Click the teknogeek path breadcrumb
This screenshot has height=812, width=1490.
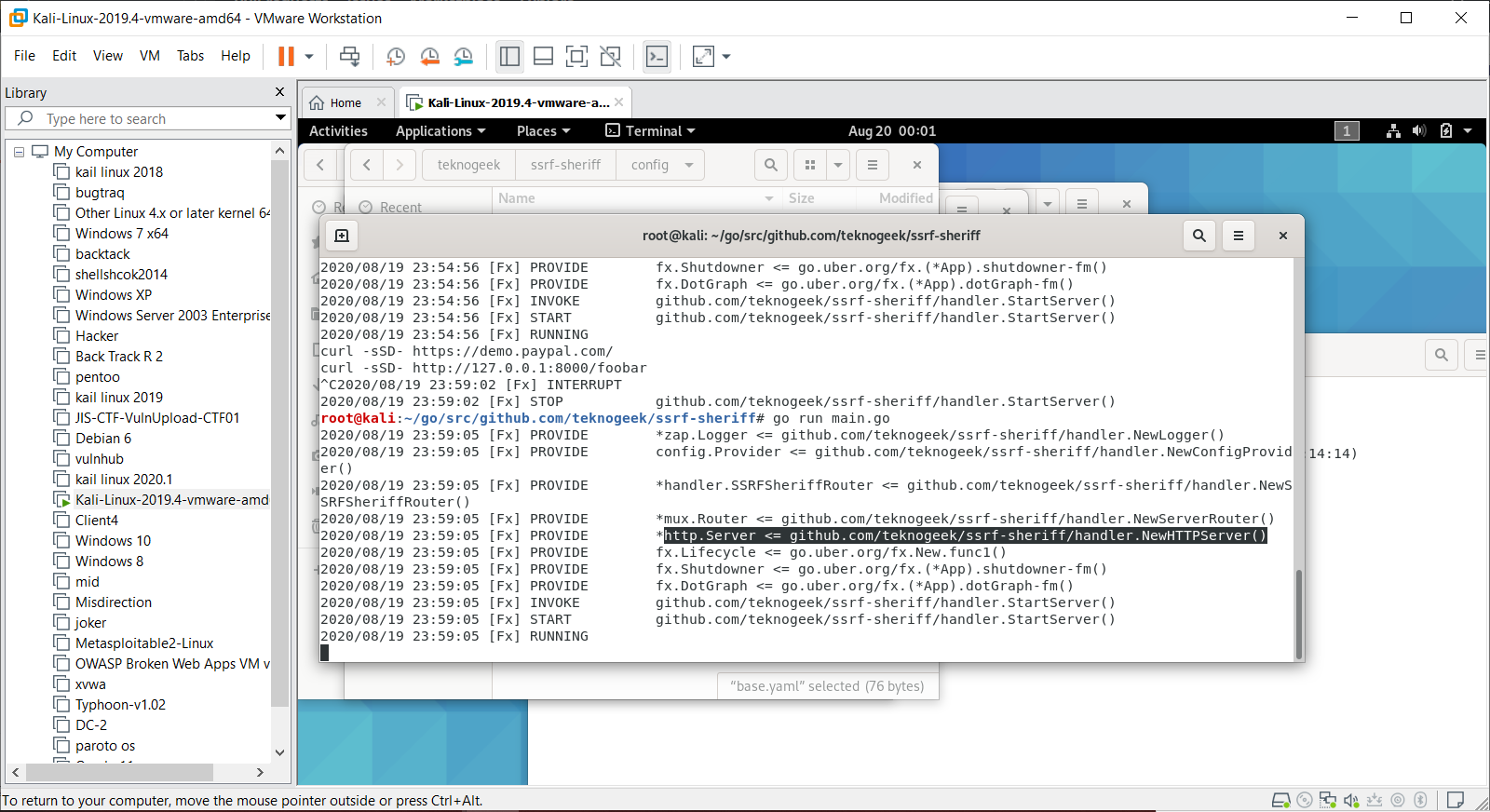pos(468,165)
